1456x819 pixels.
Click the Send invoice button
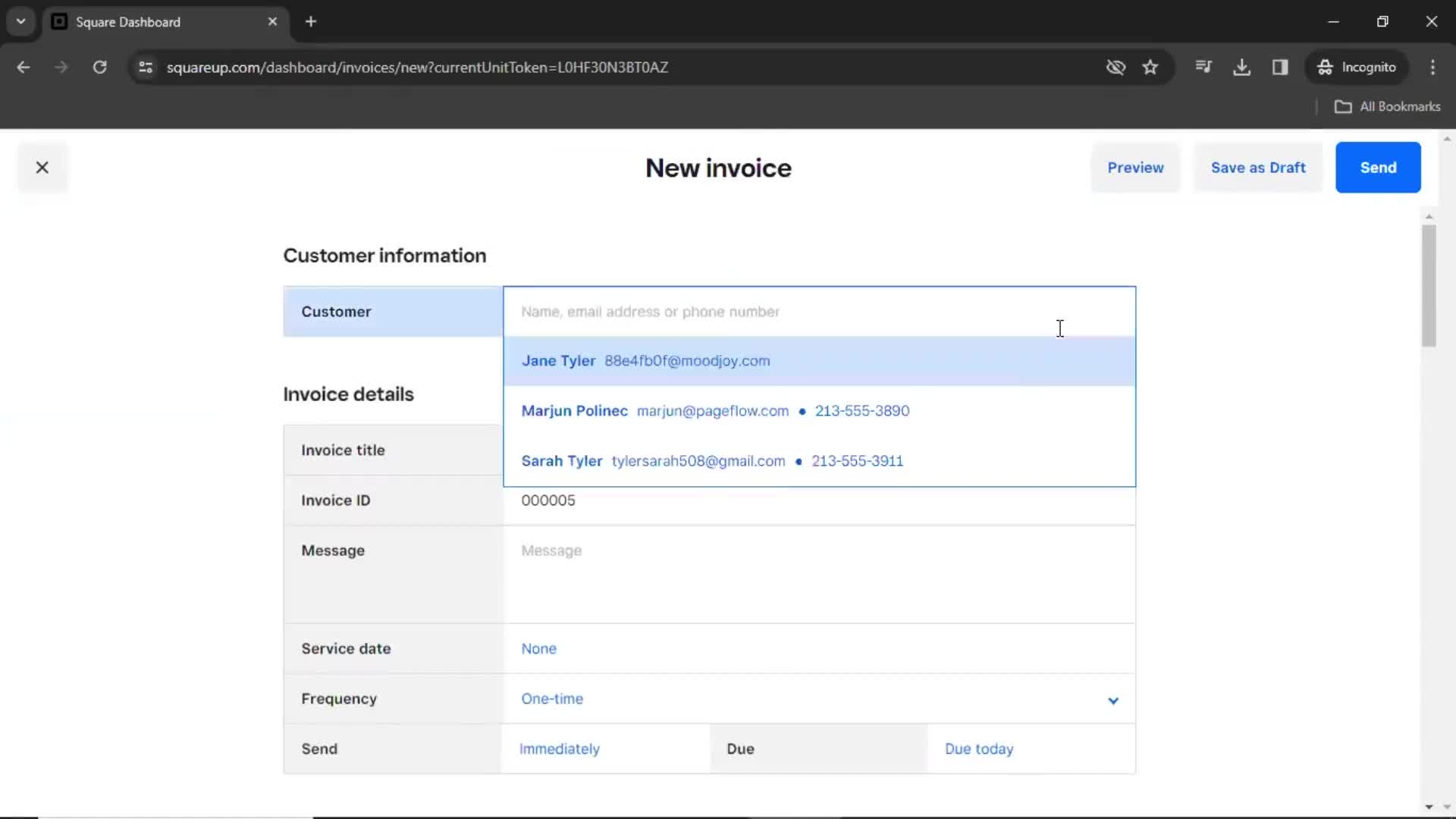[1378, 167]
